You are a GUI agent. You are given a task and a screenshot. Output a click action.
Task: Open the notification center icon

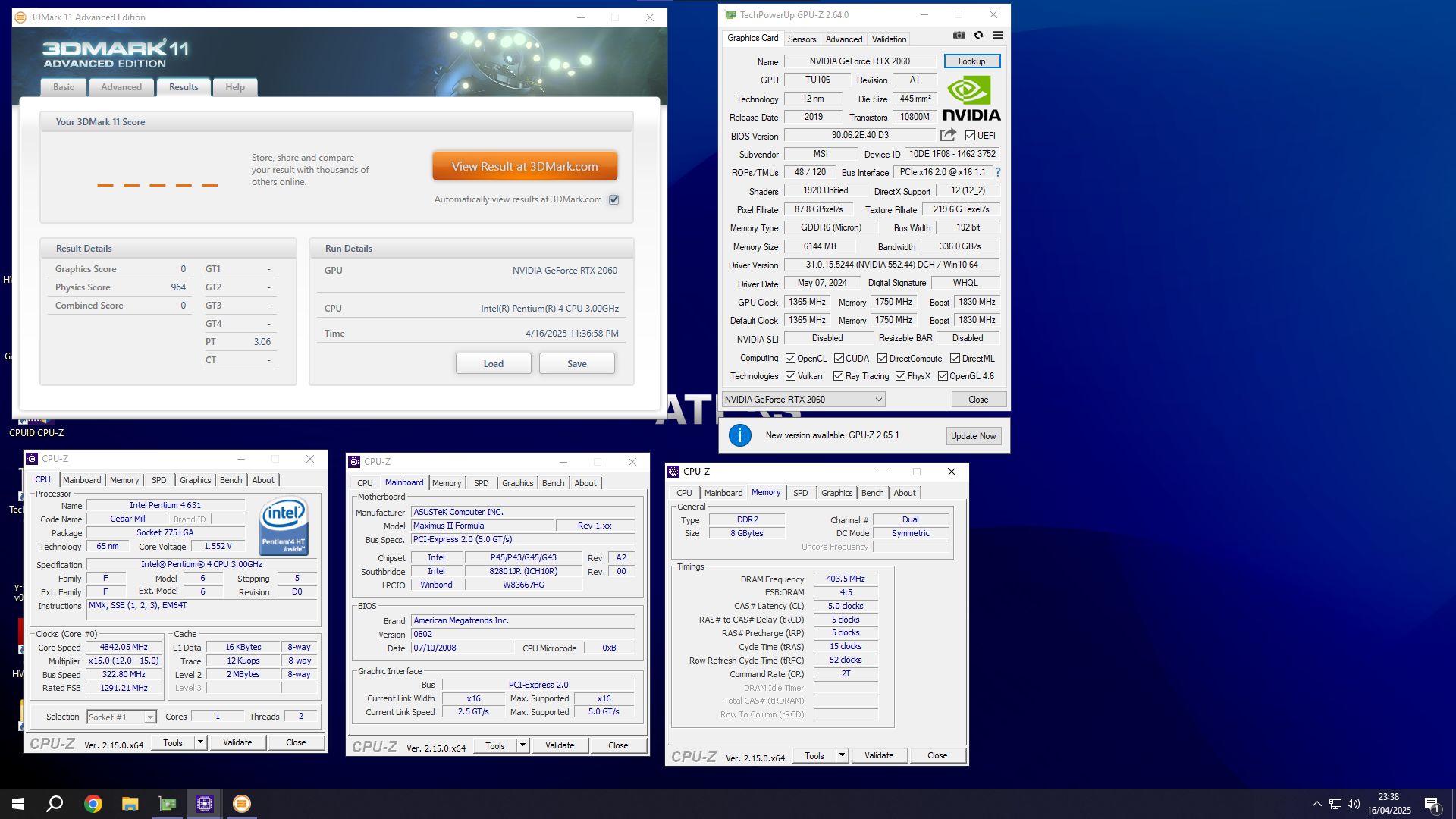1432,805
